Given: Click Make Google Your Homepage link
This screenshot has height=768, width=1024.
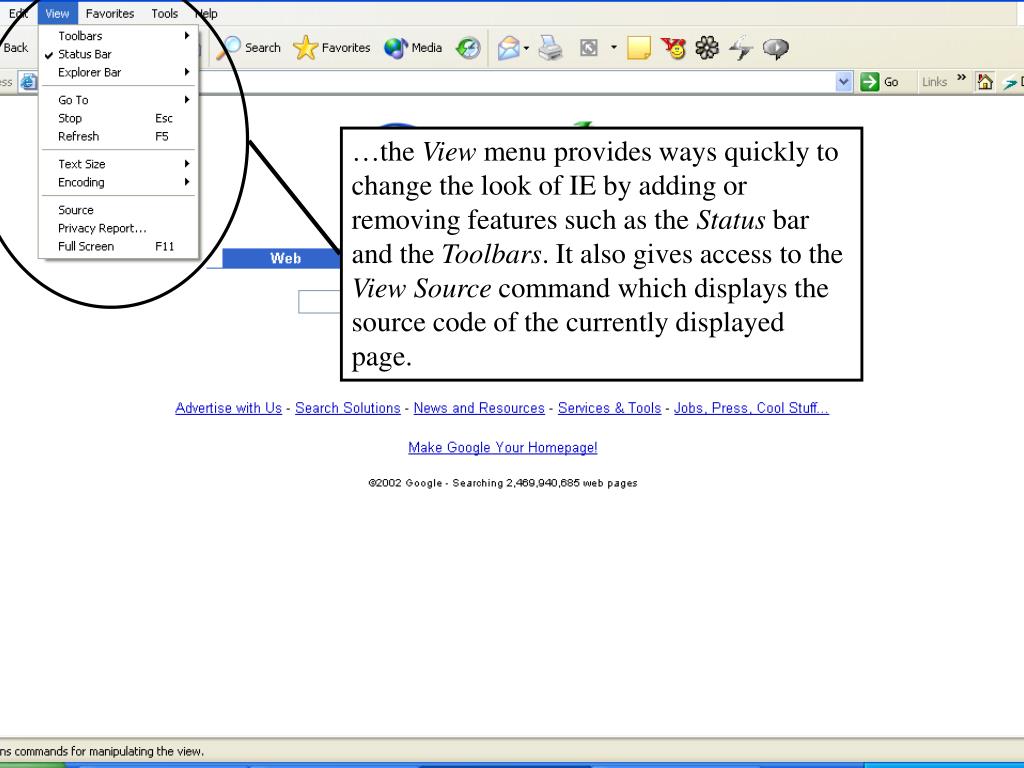Looking at the screenshot, I should point(503,447).
